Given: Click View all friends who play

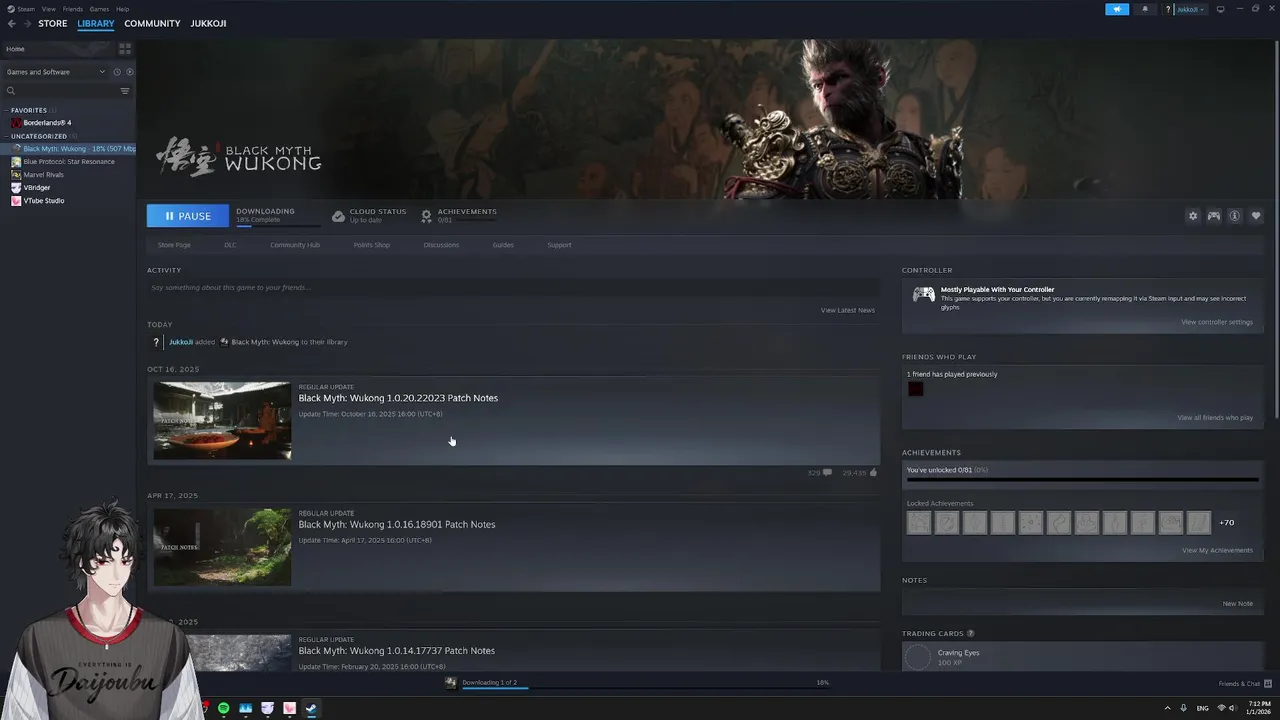Looking at the screenshot, I should click(x=1215, y=417).
